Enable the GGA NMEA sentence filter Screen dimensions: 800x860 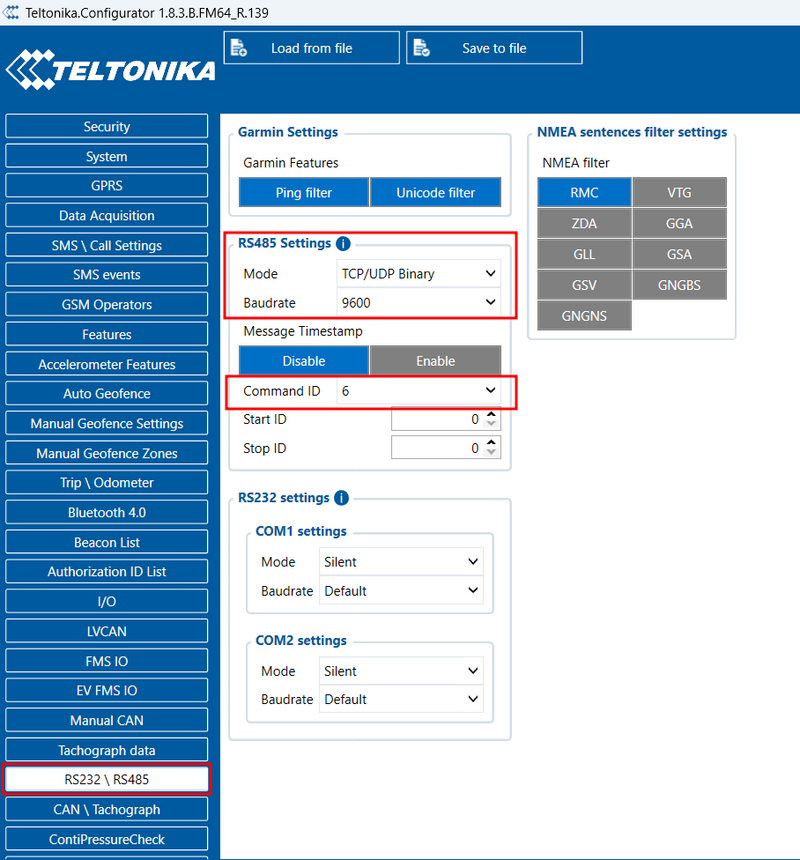coord(679,222)
